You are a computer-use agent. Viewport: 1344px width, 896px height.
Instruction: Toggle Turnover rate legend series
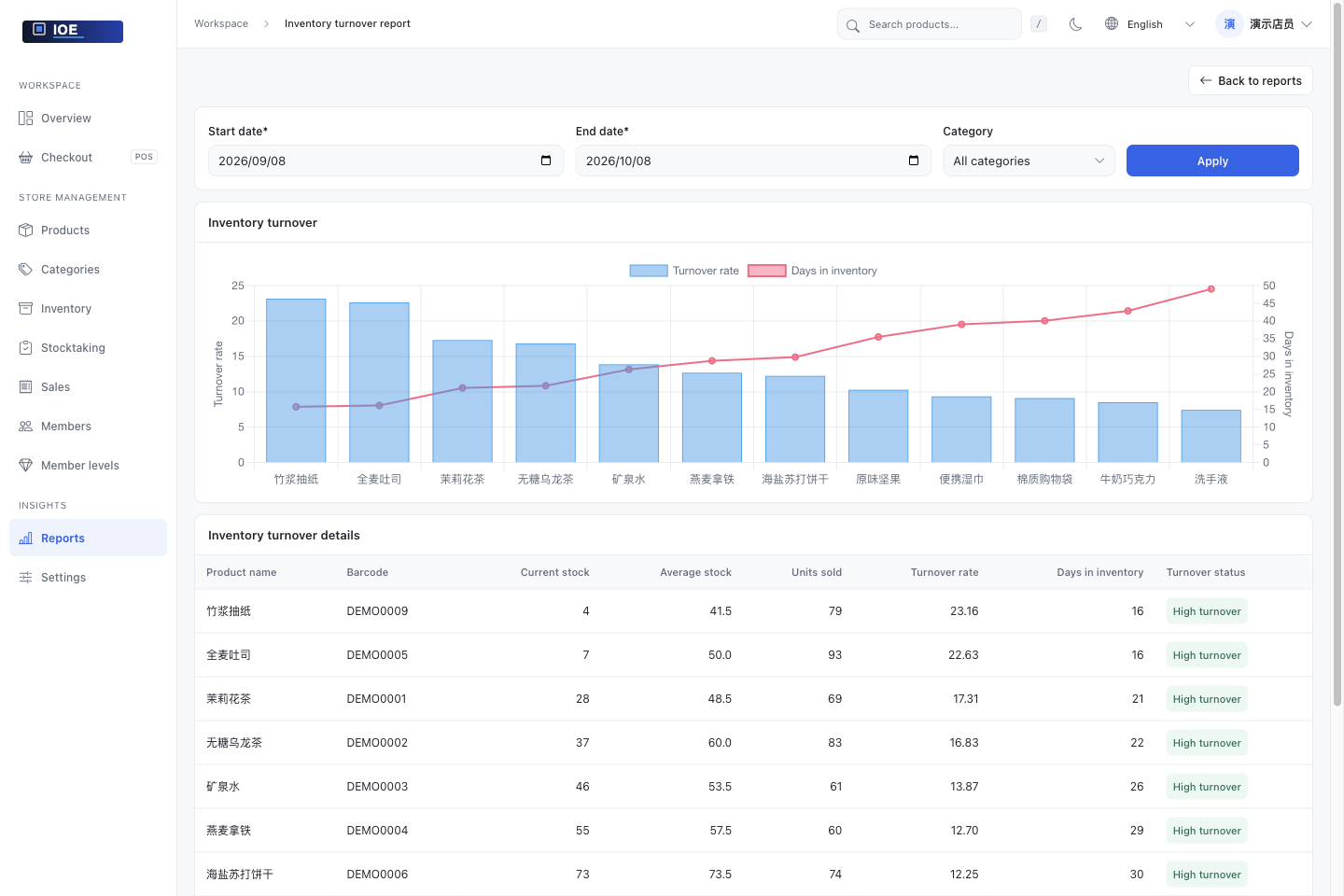coord(684,271)
